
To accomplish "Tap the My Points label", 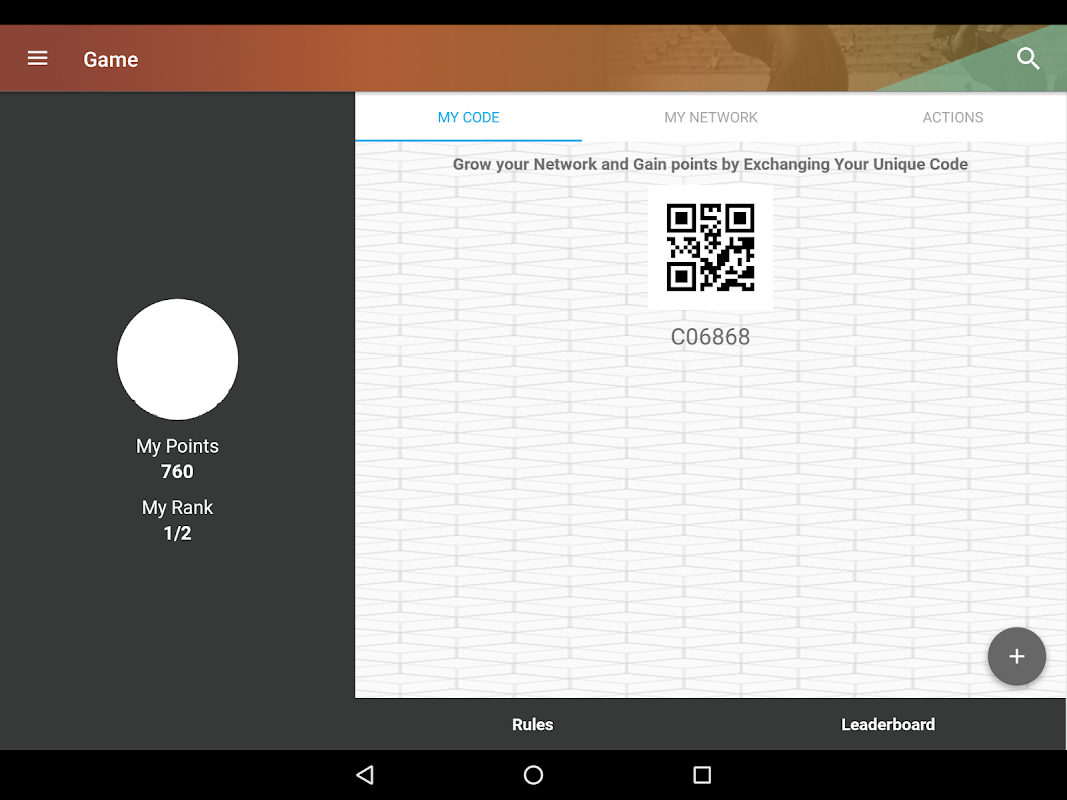I will (x=177, y=446).
